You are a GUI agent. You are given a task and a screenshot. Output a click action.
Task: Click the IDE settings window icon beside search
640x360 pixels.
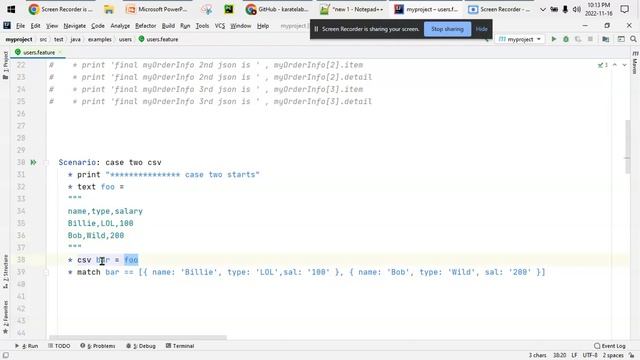[621, 39]
